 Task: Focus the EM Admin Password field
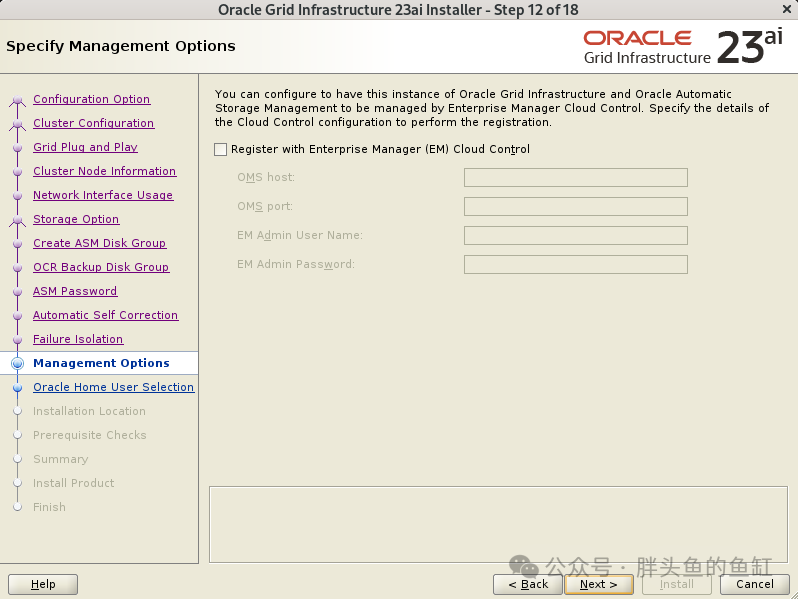(576, 265)
